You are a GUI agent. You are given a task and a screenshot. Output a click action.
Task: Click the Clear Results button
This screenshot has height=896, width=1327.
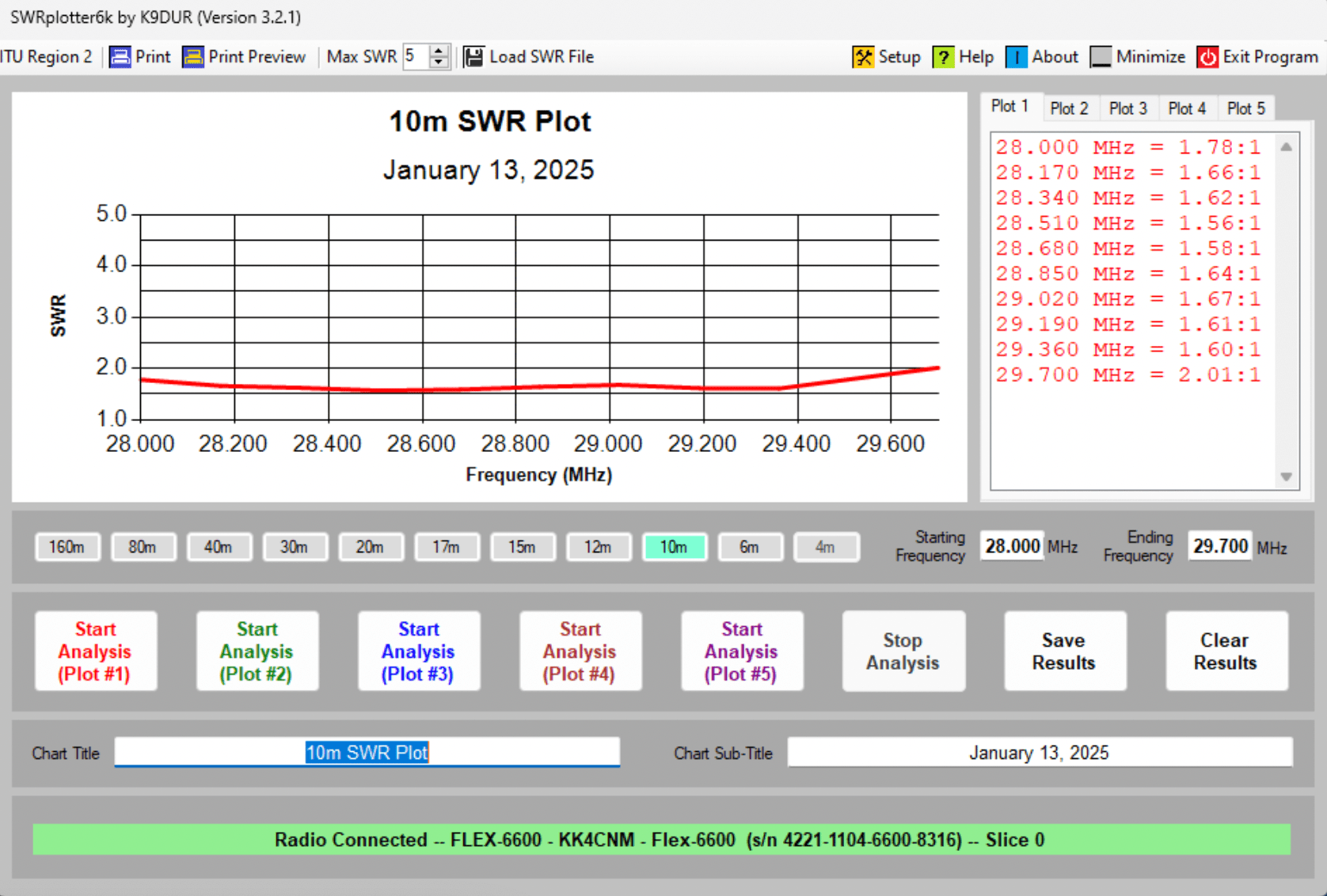1226,651
